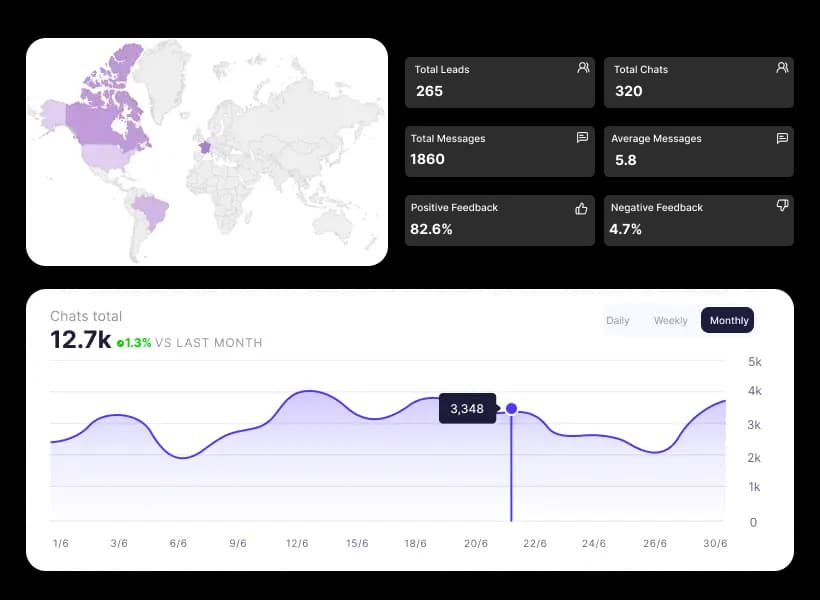Click the Average Messages chat bubble icon

782,137
